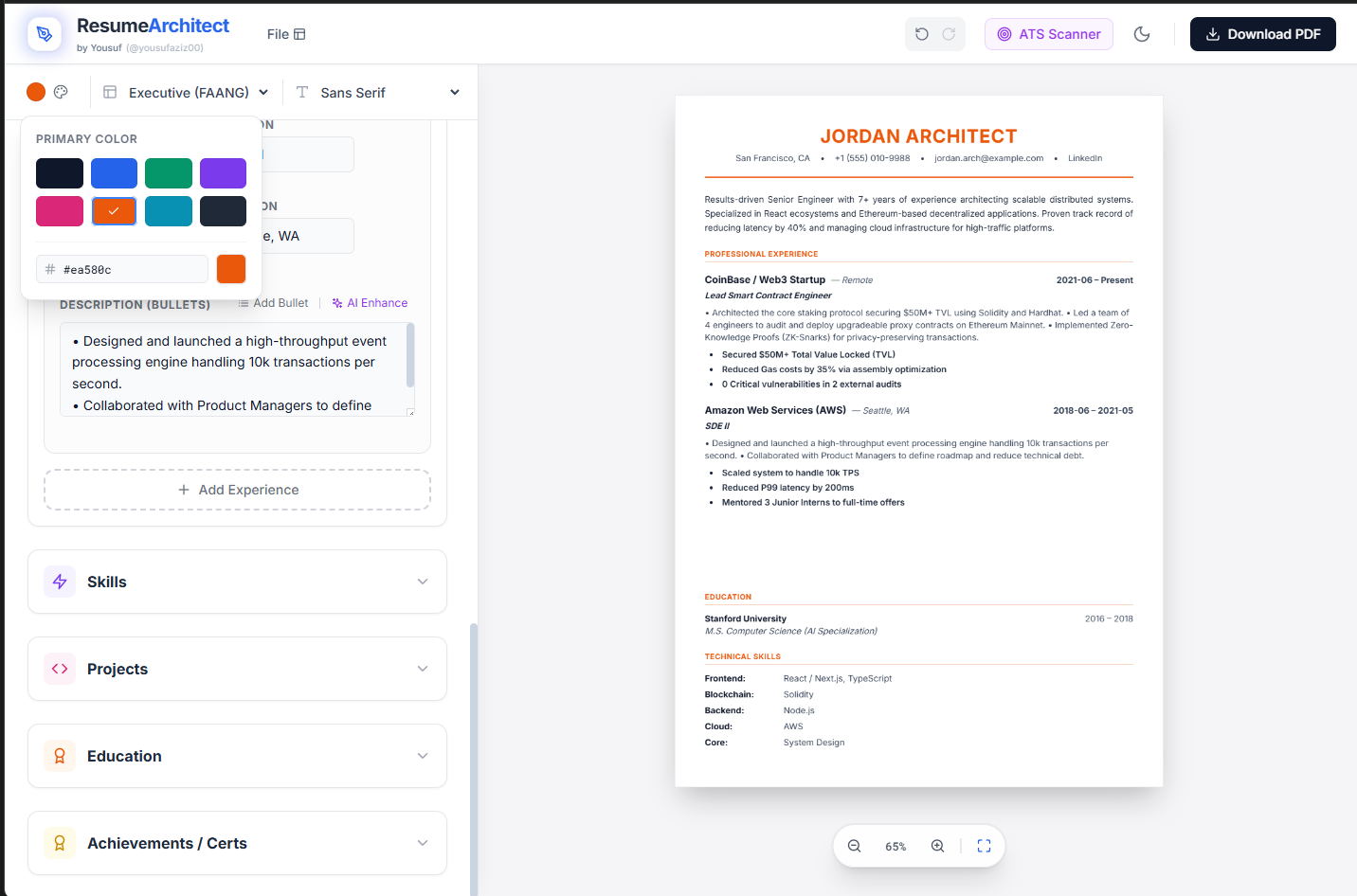The width and height of the screenshot is (1357, 896).
Task: Select the orange primary color swatch
Action: (114, 210)
